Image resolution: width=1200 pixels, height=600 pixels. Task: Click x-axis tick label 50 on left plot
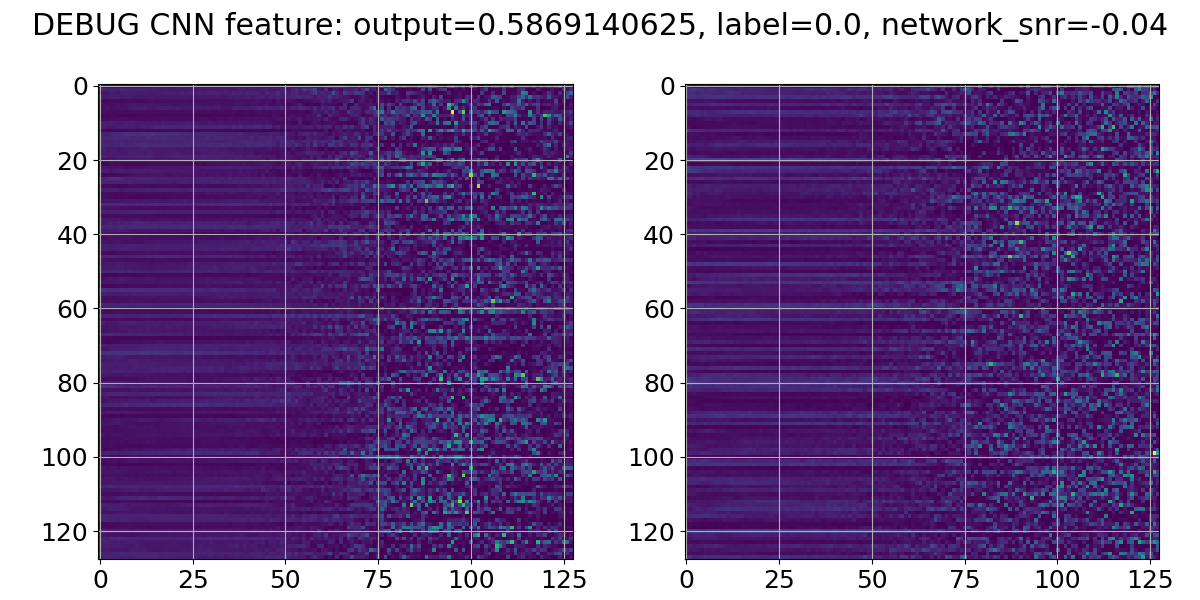point(286,579)
